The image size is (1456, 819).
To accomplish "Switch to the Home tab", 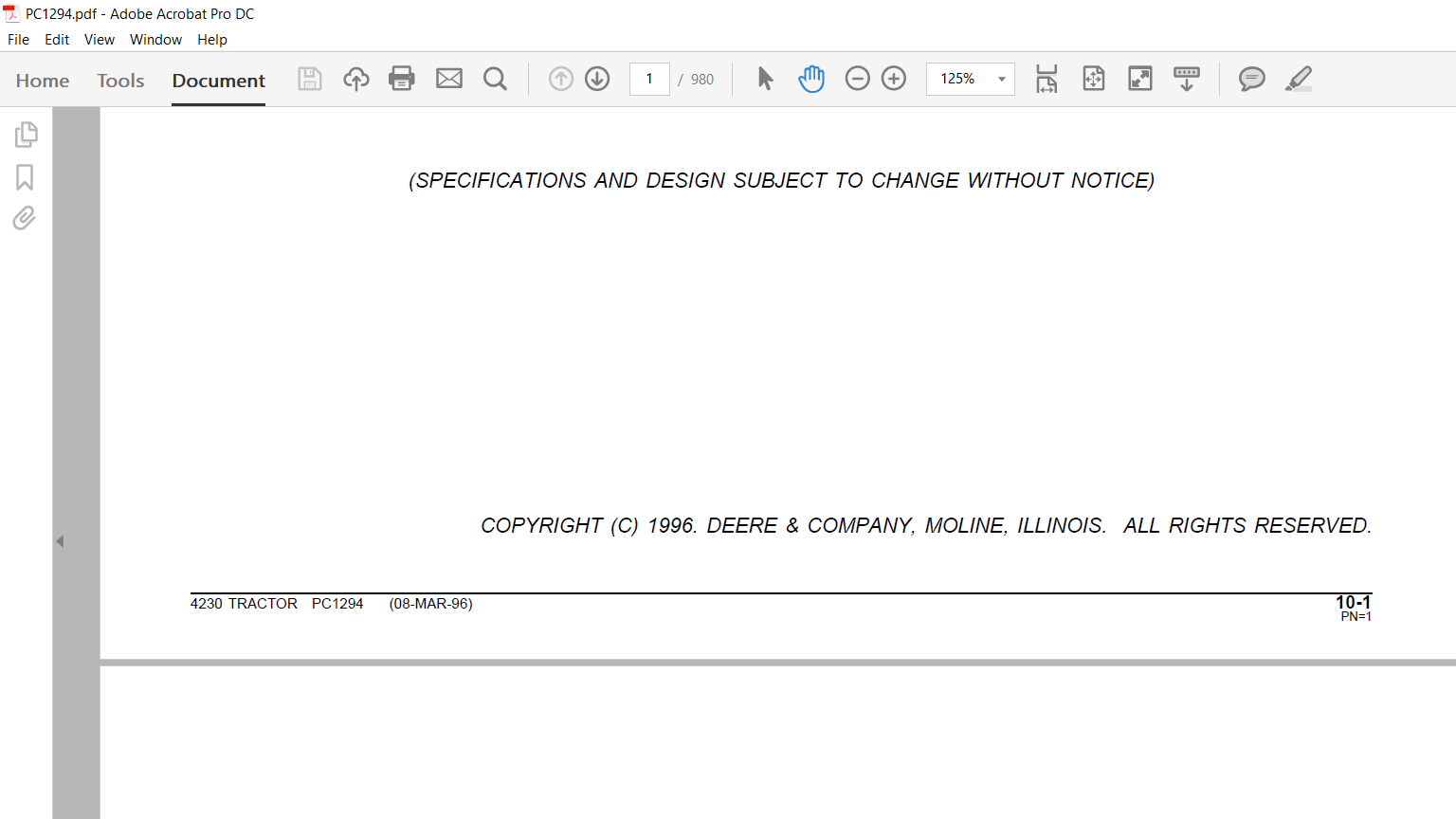I will pos(43,81).
